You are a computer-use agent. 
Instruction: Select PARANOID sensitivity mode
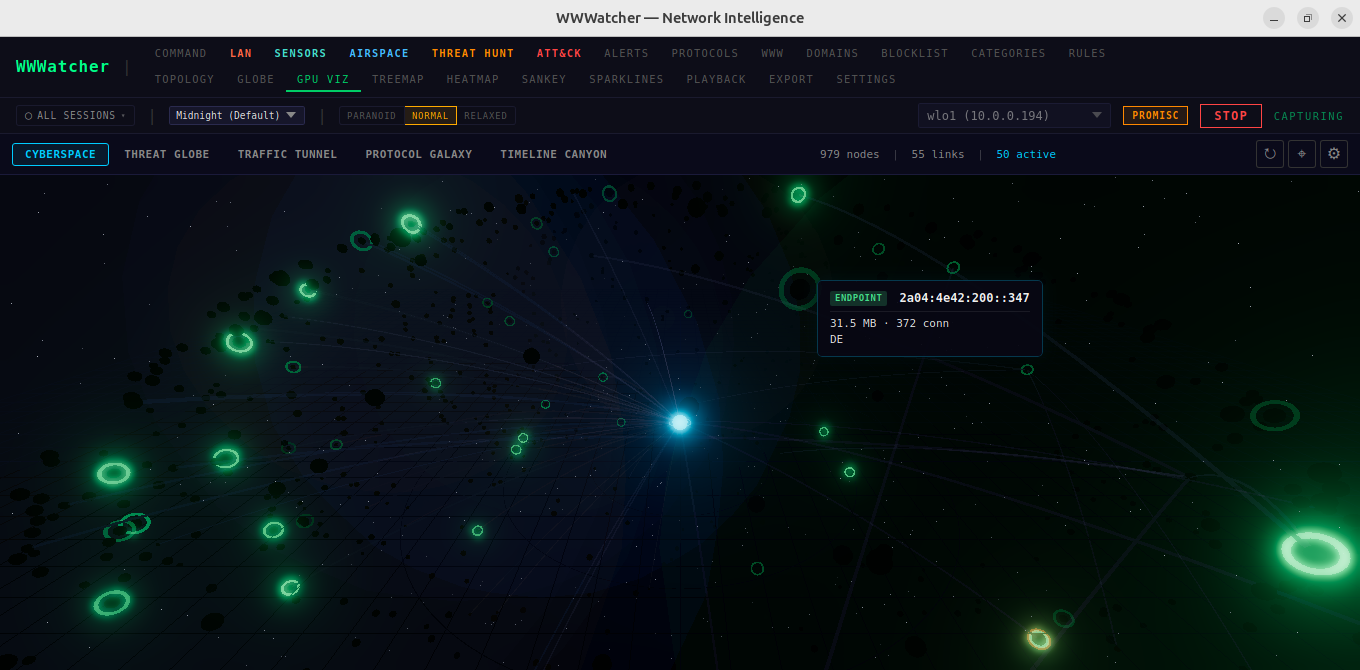pyautogui.click(x=372, y=116)
